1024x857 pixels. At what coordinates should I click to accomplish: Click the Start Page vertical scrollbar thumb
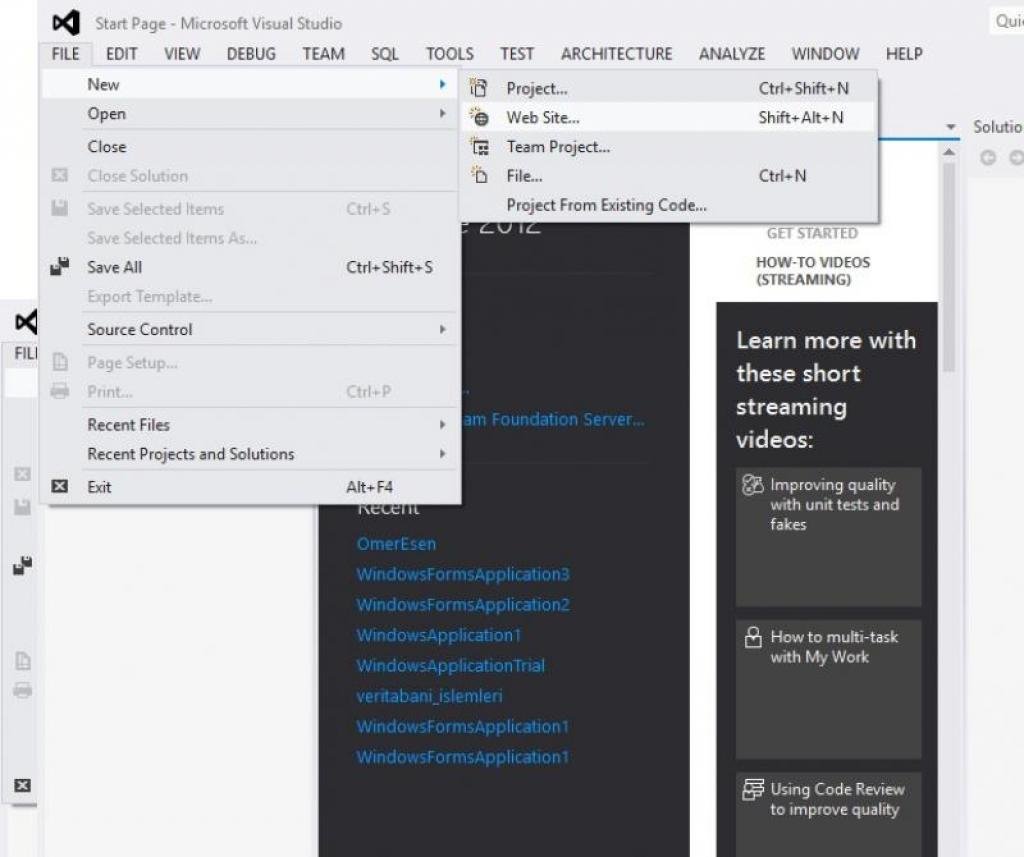point(949,267)
